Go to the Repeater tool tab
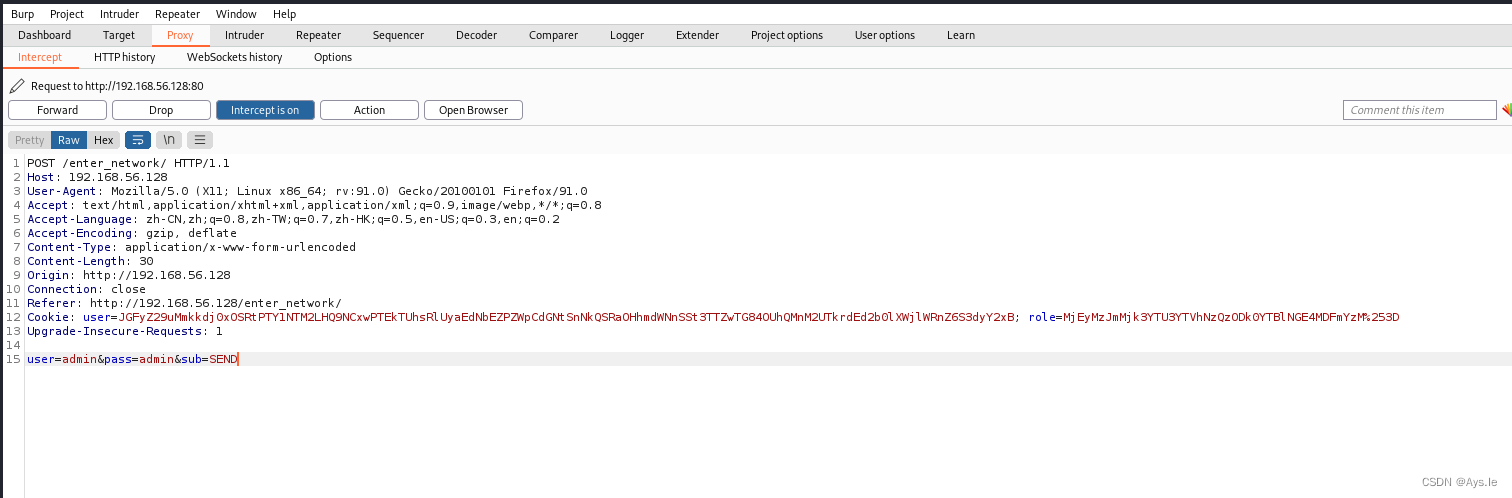This screenshot has width=1512, height=498. click(319, 35)
